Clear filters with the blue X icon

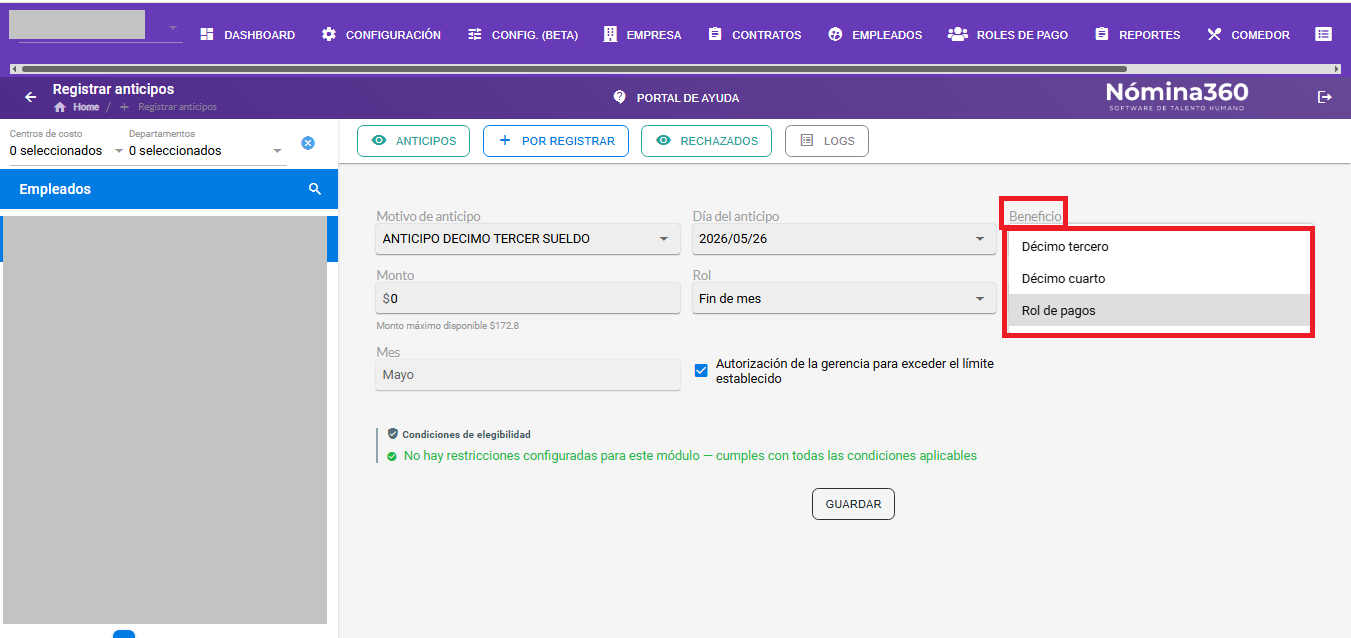(x=308, y=143)
